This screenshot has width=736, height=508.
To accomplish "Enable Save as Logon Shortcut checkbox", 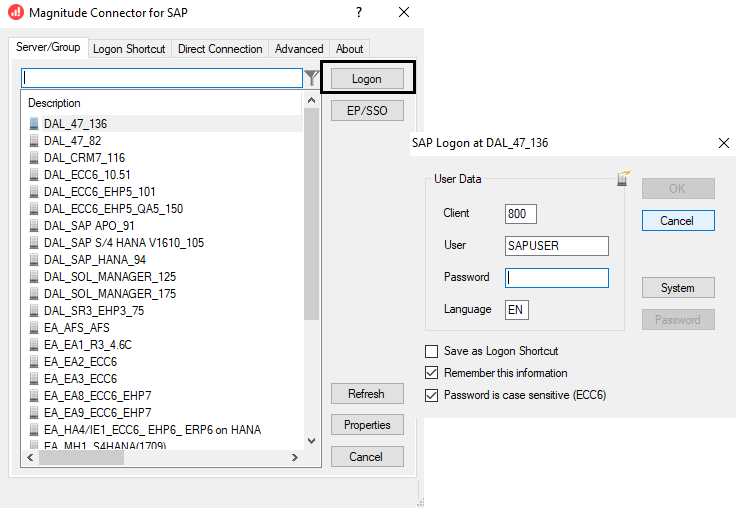I will tap(432, 351).
